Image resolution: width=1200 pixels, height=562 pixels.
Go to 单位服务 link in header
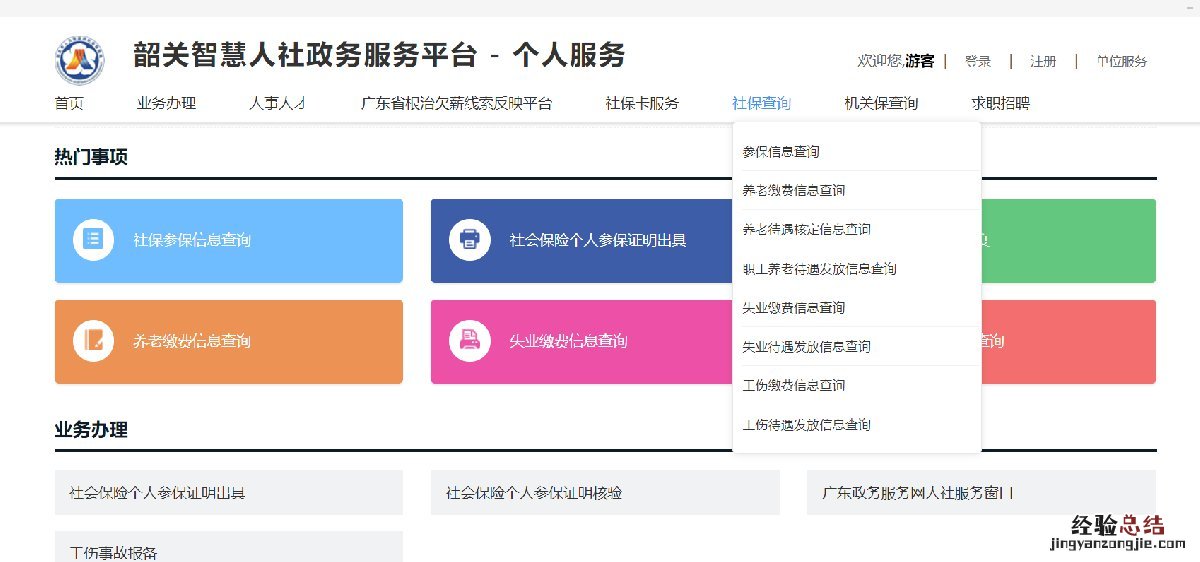1121,61
